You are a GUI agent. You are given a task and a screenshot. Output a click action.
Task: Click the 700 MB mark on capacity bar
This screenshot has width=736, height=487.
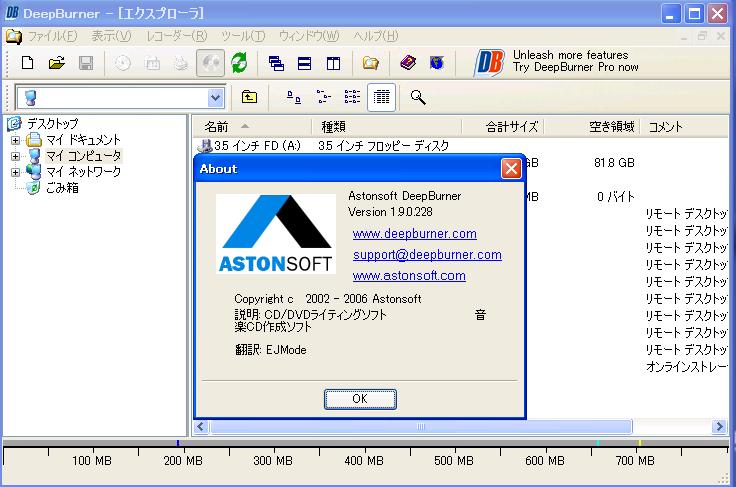[635, 461]
